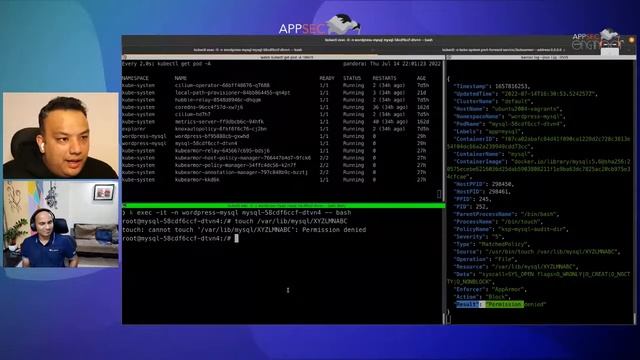The image size is (640, 360).
Task: Click the knoxautopolicy pod name
Action: (220, 129)
